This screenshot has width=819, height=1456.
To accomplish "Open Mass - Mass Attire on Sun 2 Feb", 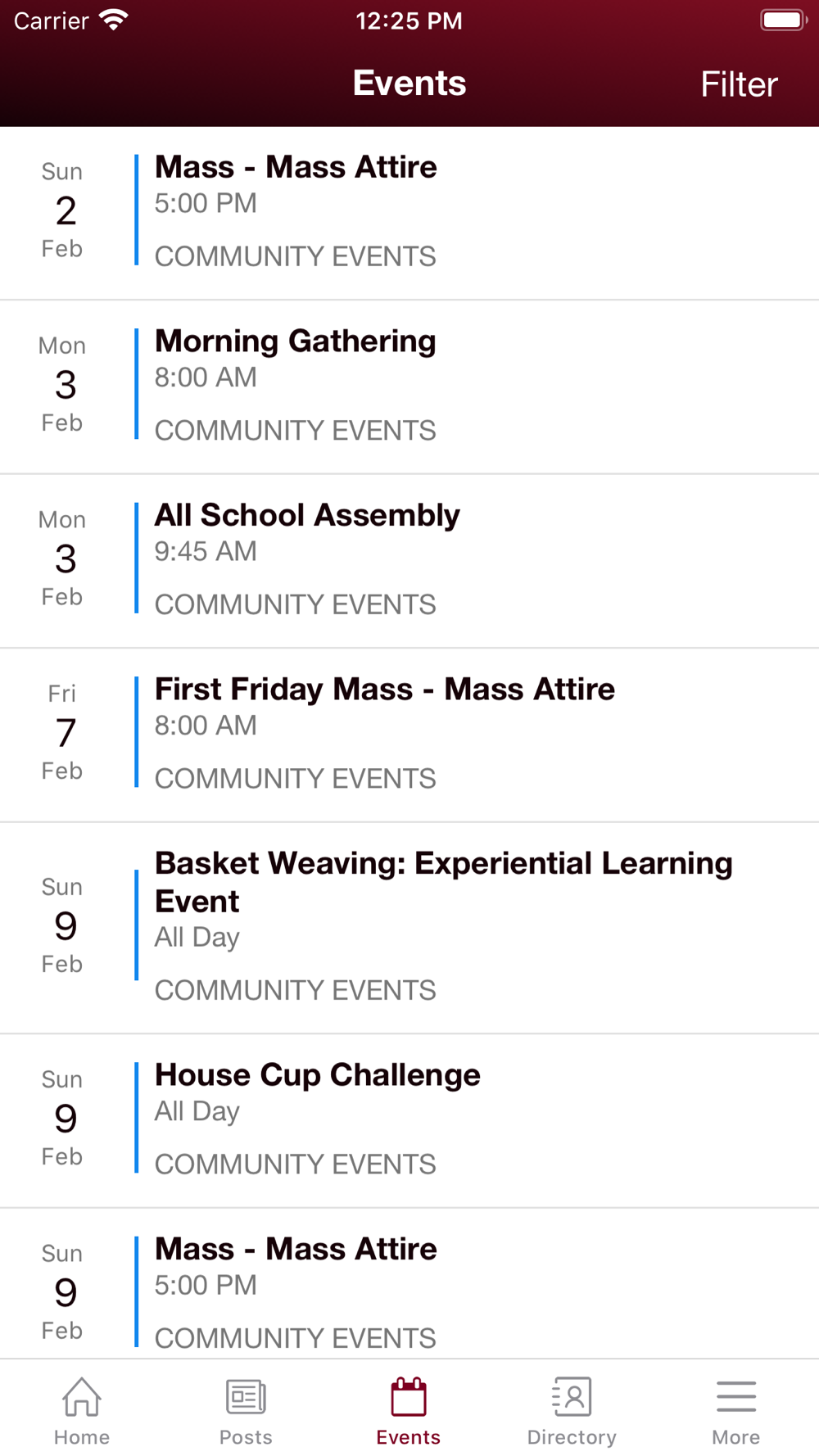I will pos(409,214).
